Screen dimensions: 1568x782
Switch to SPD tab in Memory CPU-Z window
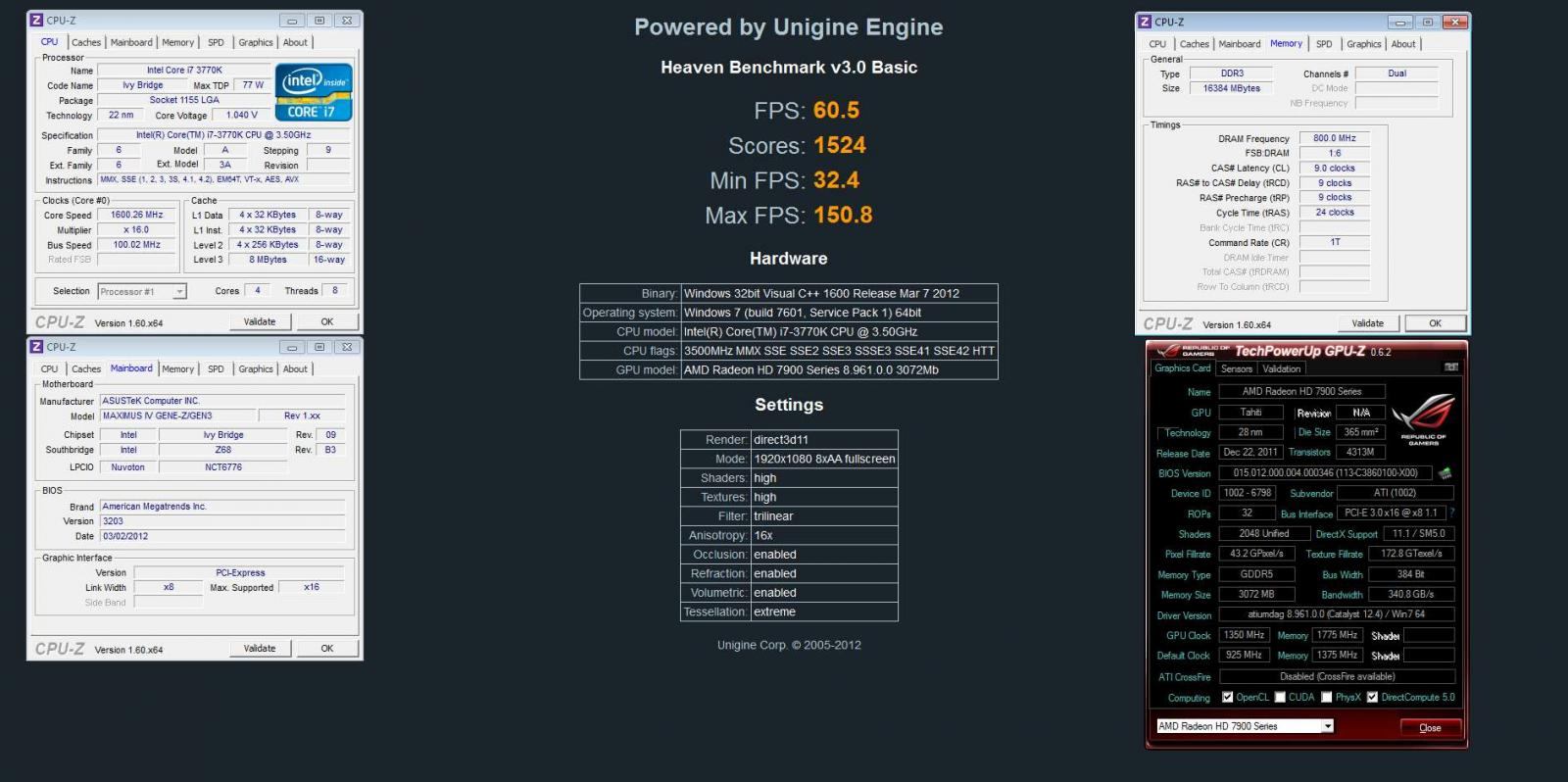pos(1324,44)
